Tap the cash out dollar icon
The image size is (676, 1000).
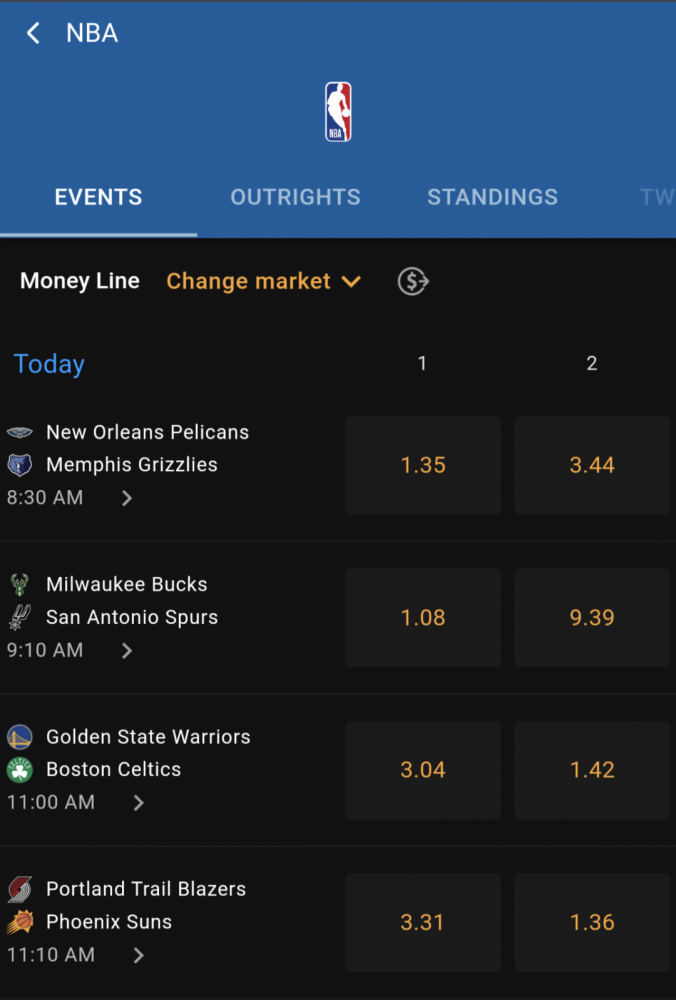point(413,281)
